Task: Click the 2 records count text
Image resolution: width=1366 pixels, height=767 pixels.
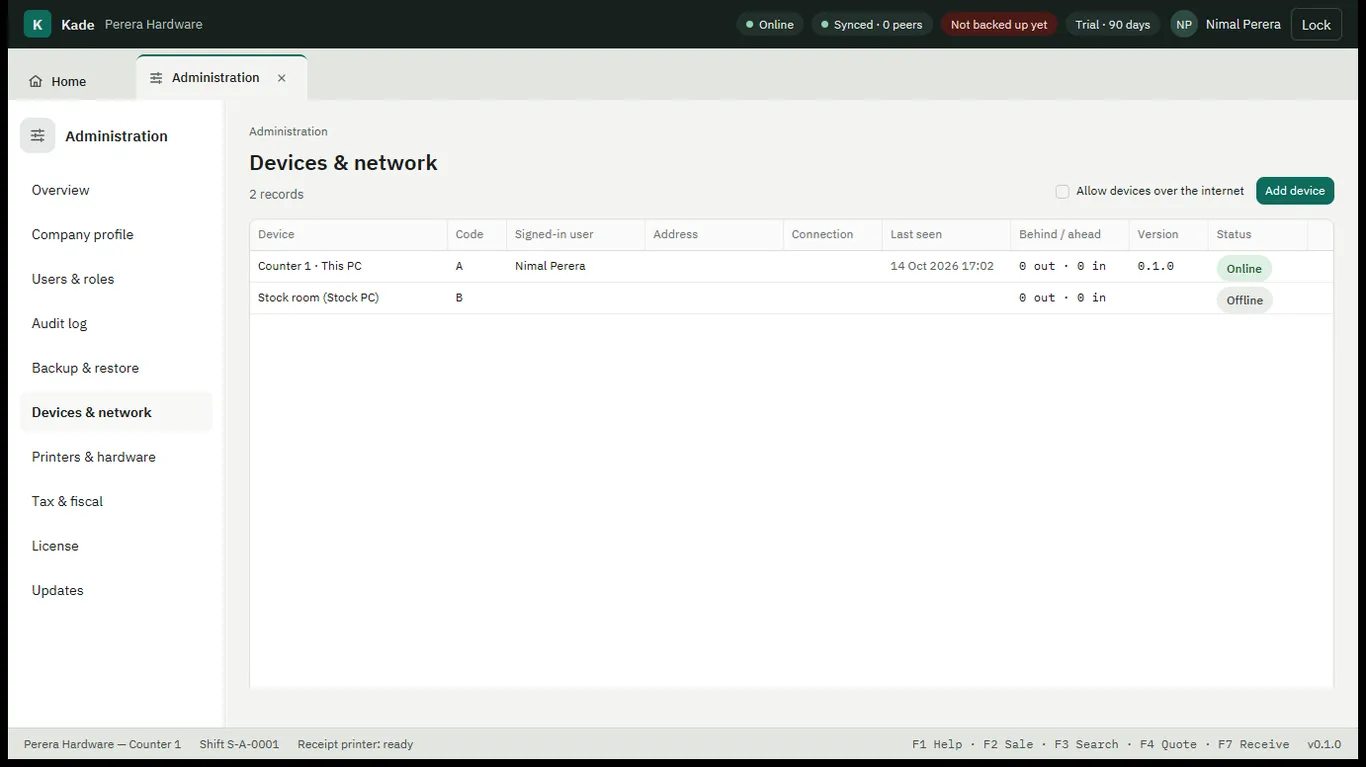Action: 276,194
